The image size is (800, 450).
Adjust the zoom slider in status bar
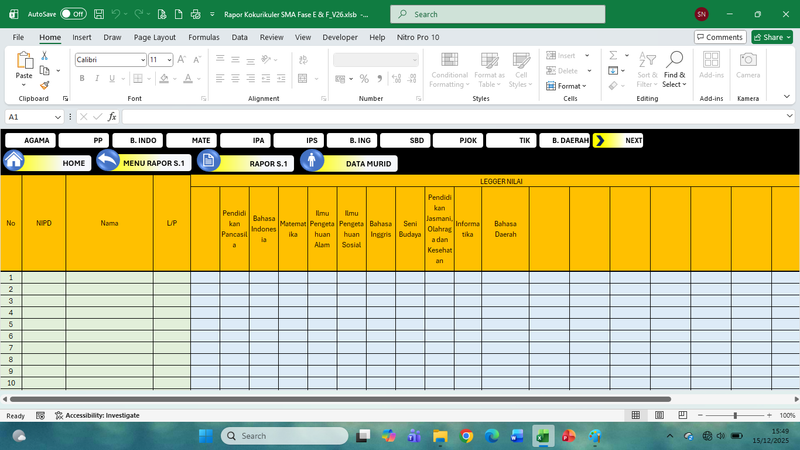[735, 415]
